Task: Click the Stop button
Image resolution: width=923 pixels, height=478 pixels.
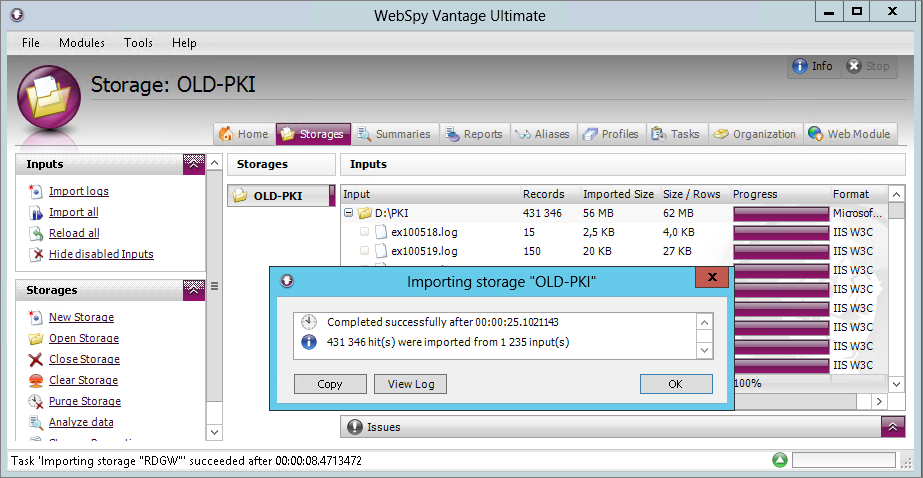Action: [x=869, y=67]
